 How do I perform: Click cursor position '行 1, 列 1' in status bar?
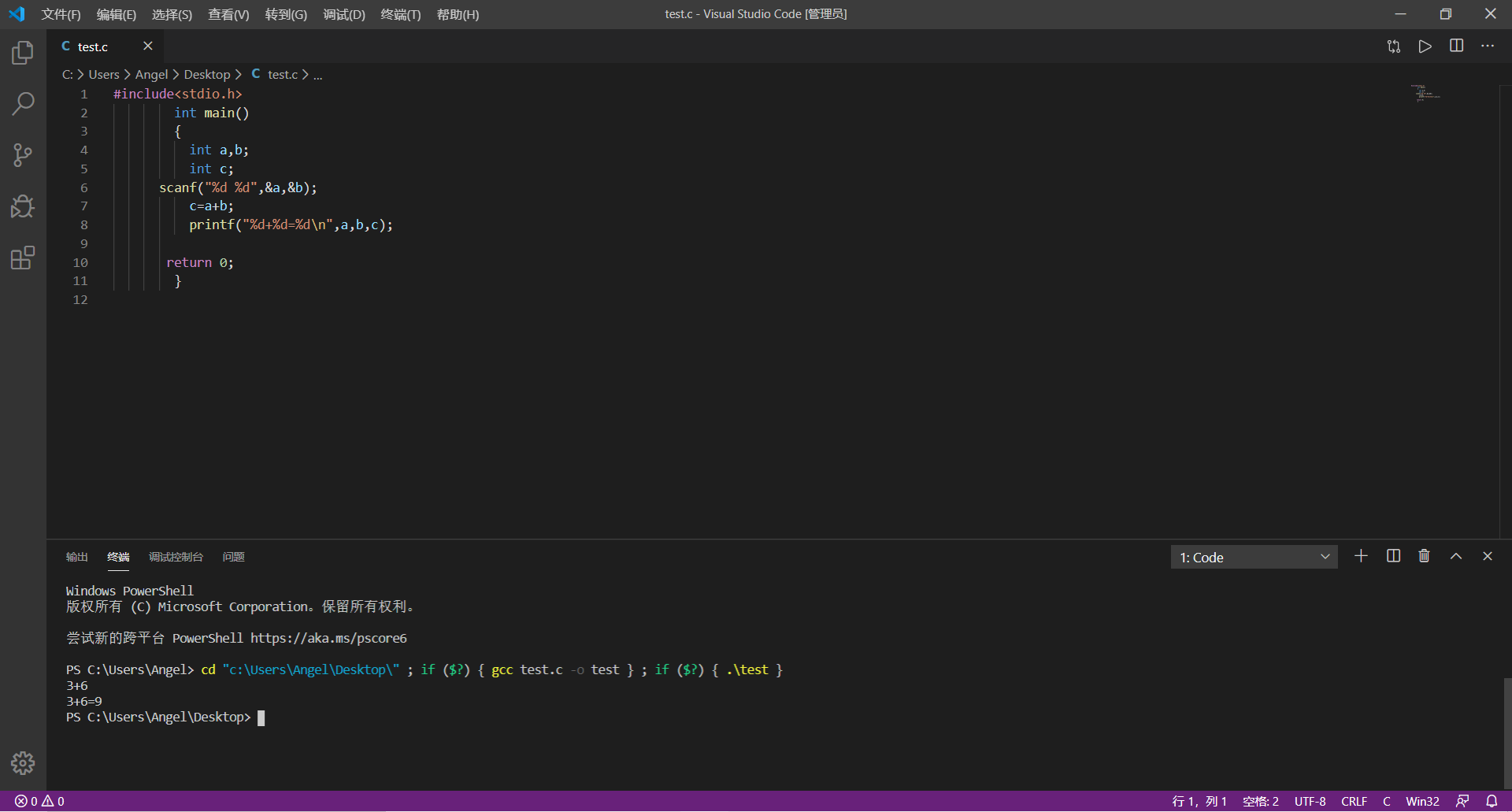(1199, 801)
